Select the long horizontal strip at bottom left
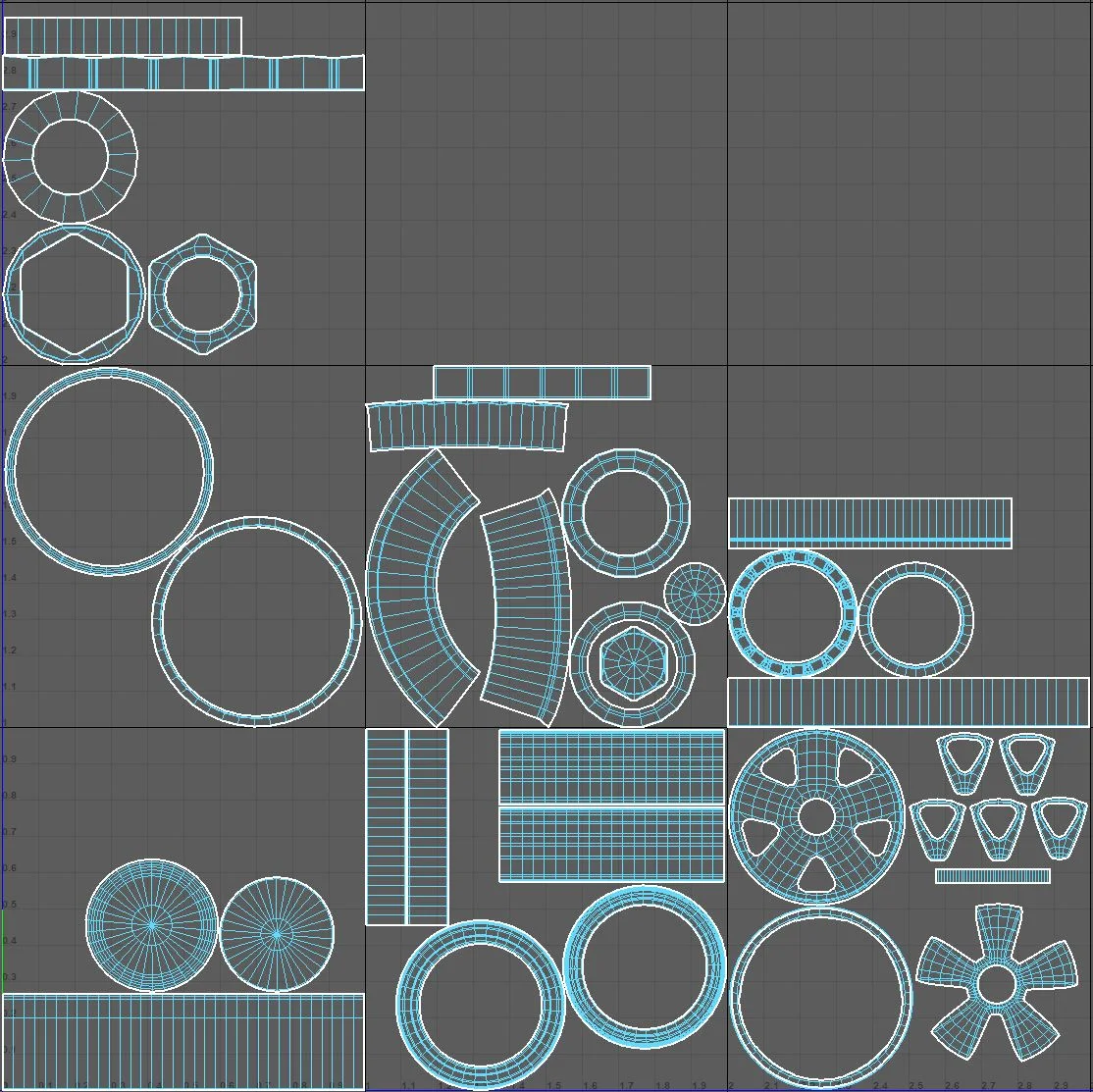This screenshot has width=1093, height=1092. 182,1040
